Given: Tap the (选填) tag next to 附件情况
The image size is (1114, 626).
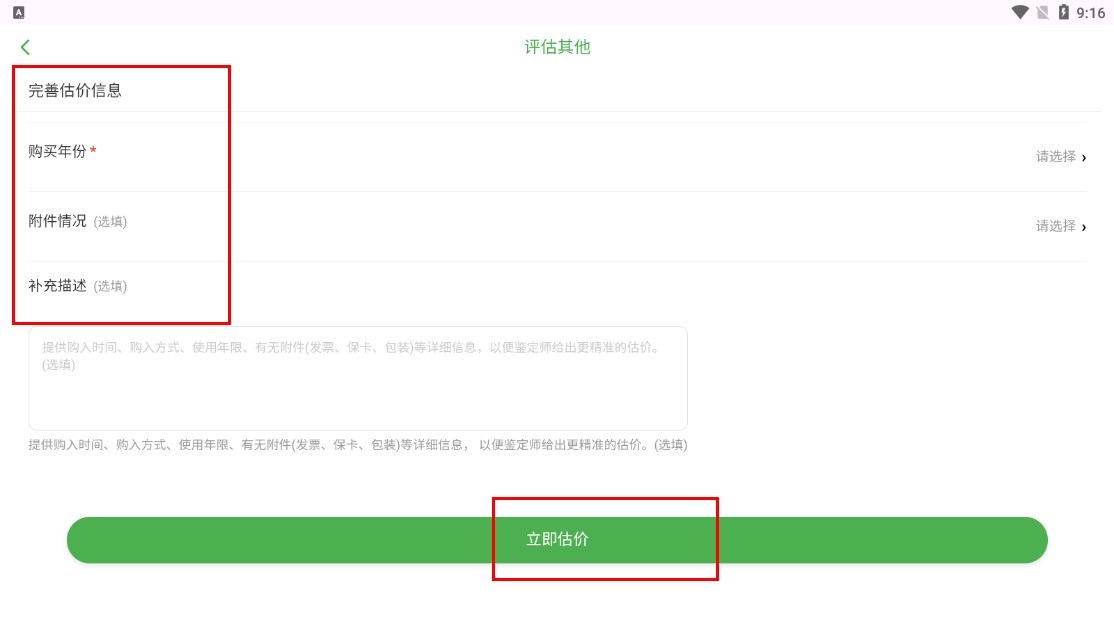Looking at the screenshot, I should pos(110,222).
